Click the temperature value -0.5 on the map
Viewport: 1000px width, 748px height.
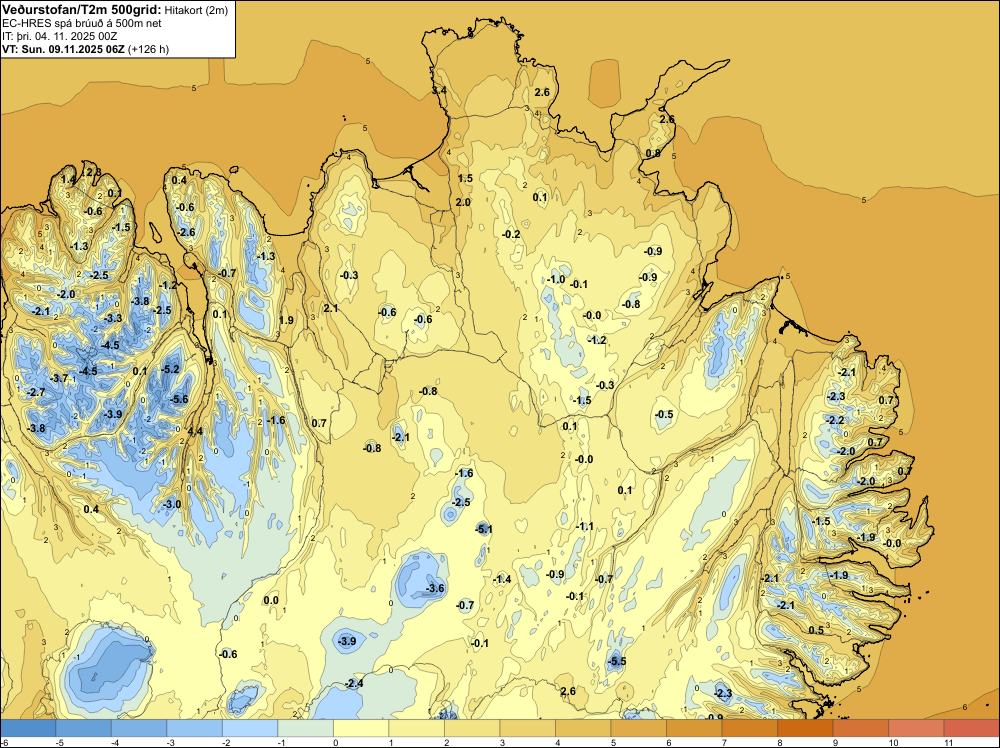click(665, 414)
